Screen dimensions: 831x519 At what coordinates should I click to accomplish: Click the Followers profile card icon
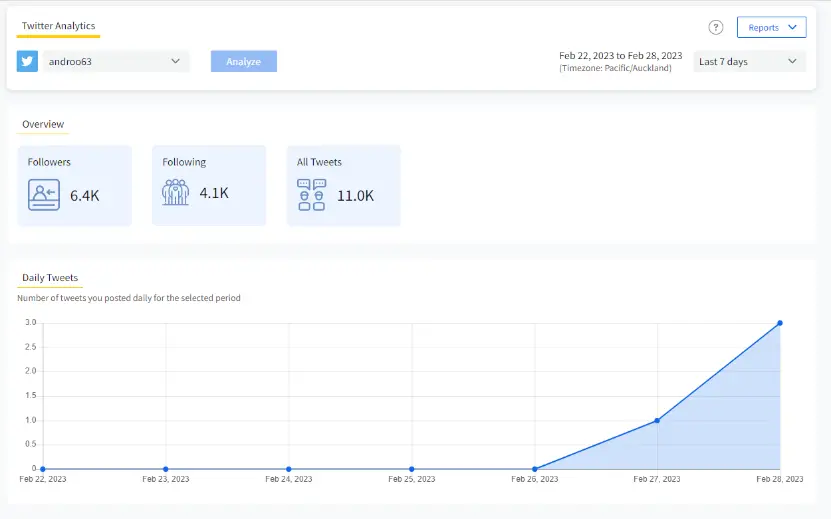(44, 194)
